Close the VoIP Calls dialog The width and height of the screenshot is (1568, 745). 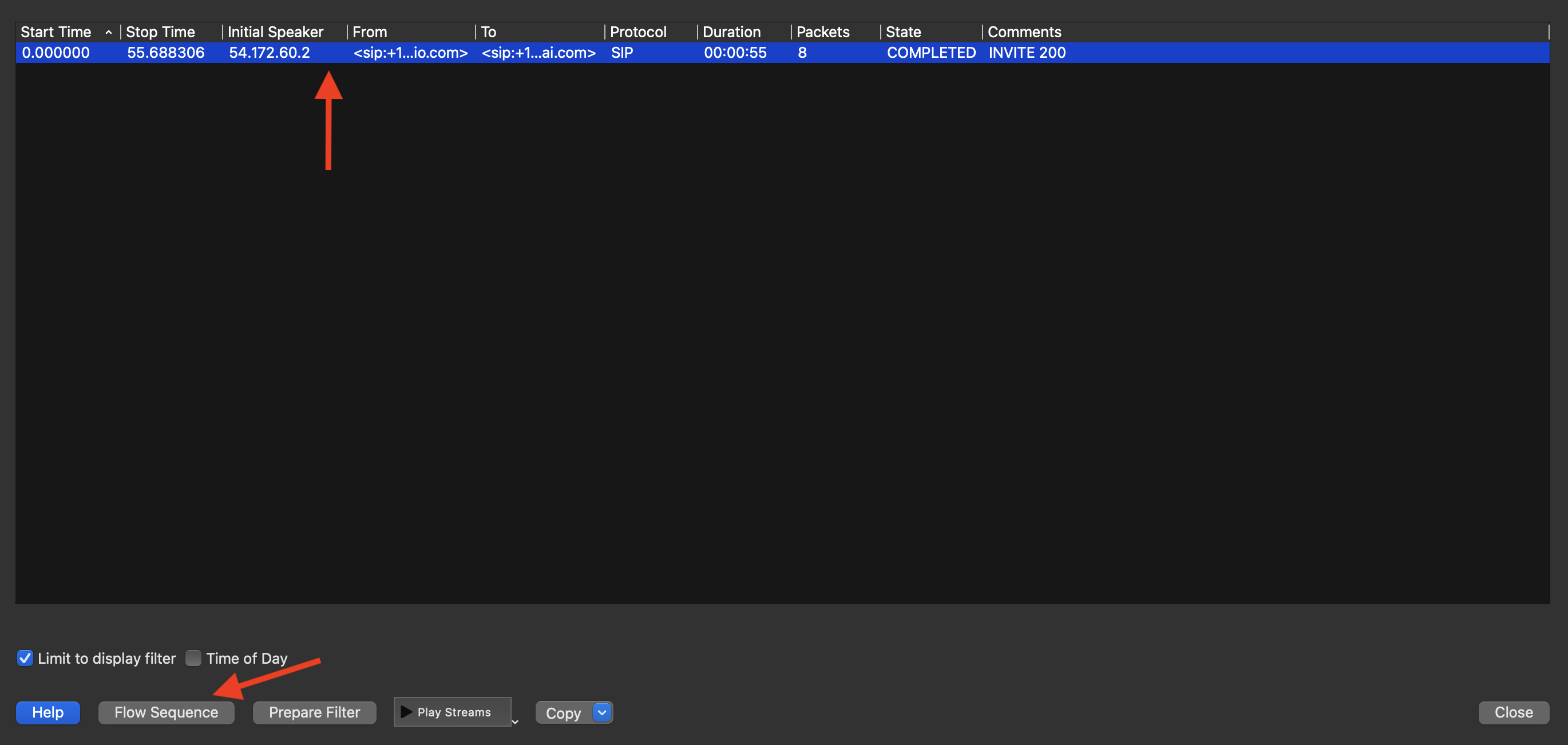tap(1514, 711)
